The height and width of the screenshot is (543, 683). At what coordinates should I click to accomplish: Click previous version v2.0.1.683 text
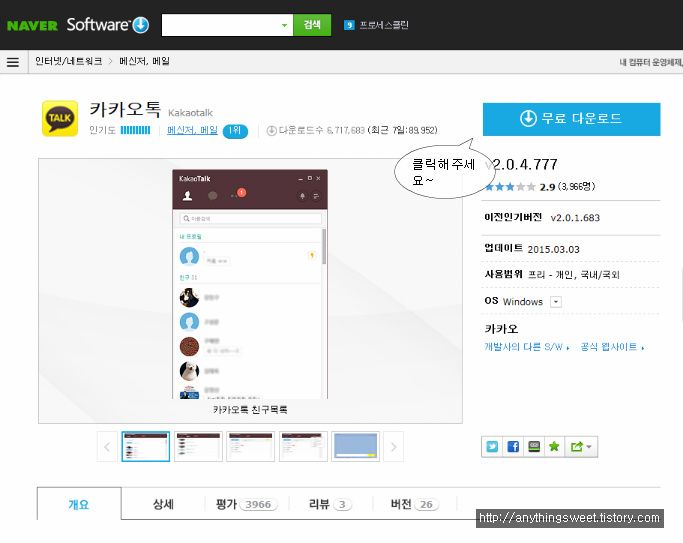[x=575, y=218]
